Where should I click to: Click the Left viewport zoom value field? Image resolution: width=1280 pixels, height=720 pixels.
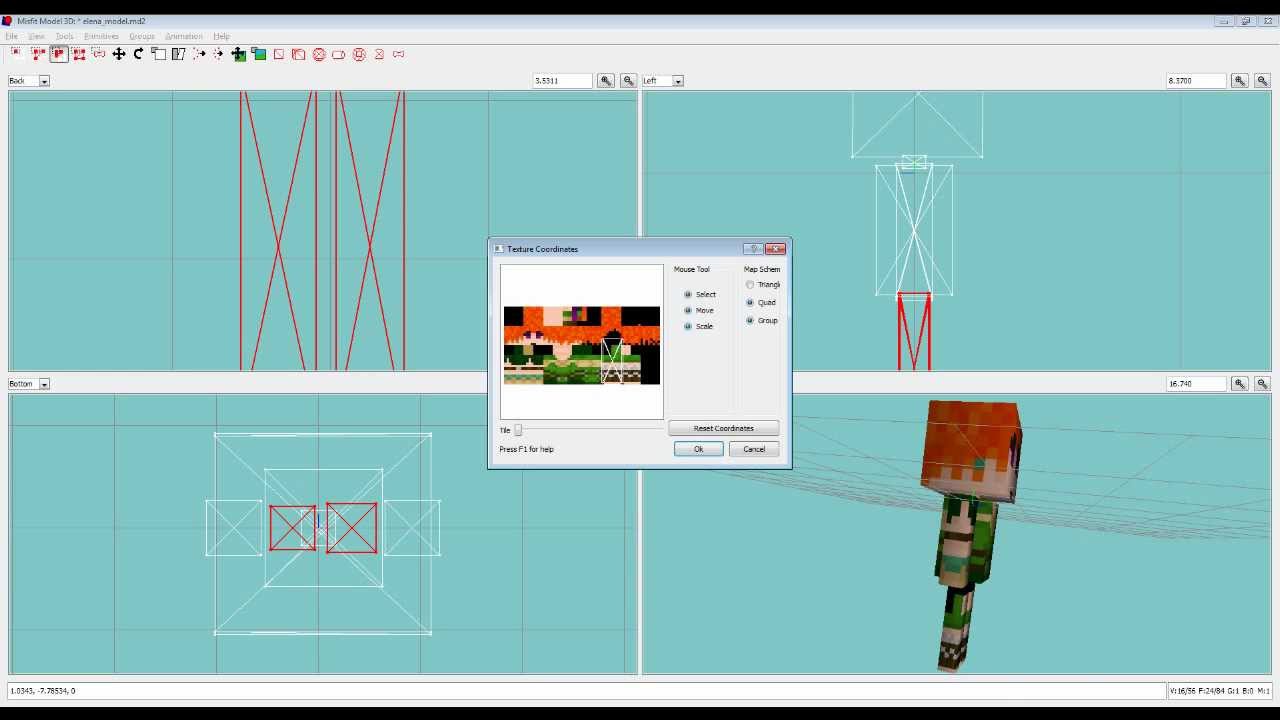click(1197, 80)
